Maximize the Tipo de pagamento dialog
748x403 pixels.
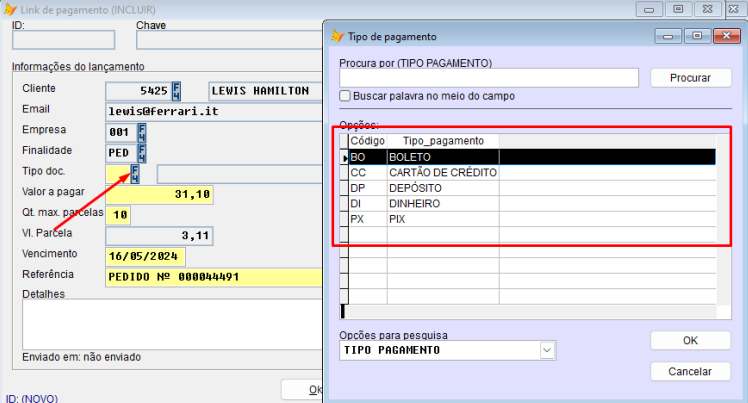click(697, 36)
